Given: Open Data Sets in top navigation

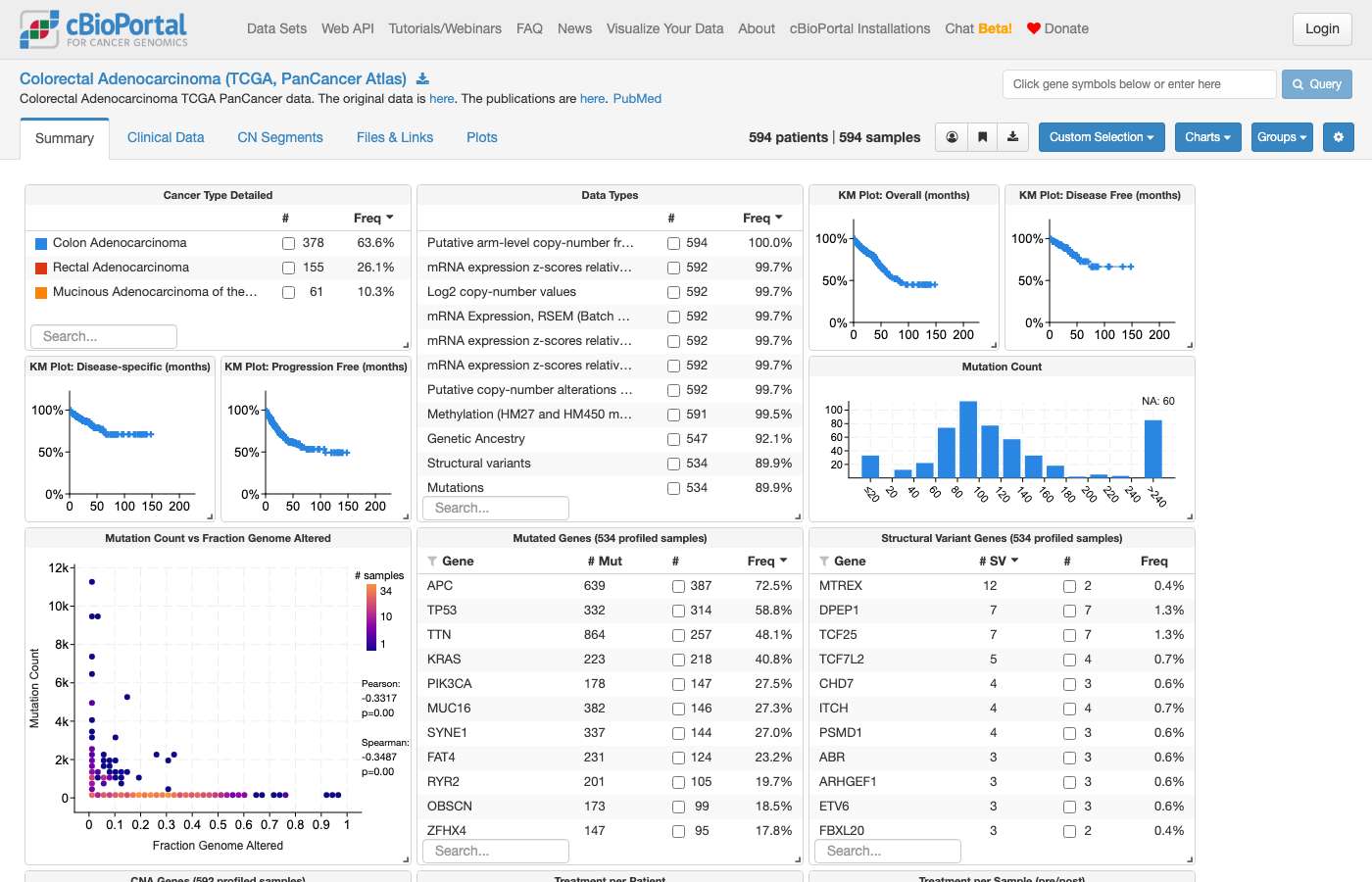Looking at the screenshot, I should coord(276,28).
